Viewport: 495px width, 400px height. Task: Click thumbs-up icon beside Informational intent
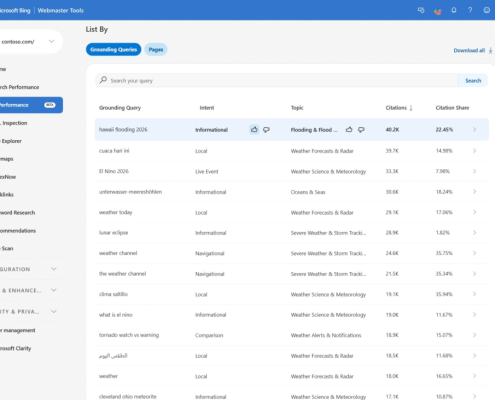coord(254,129)
